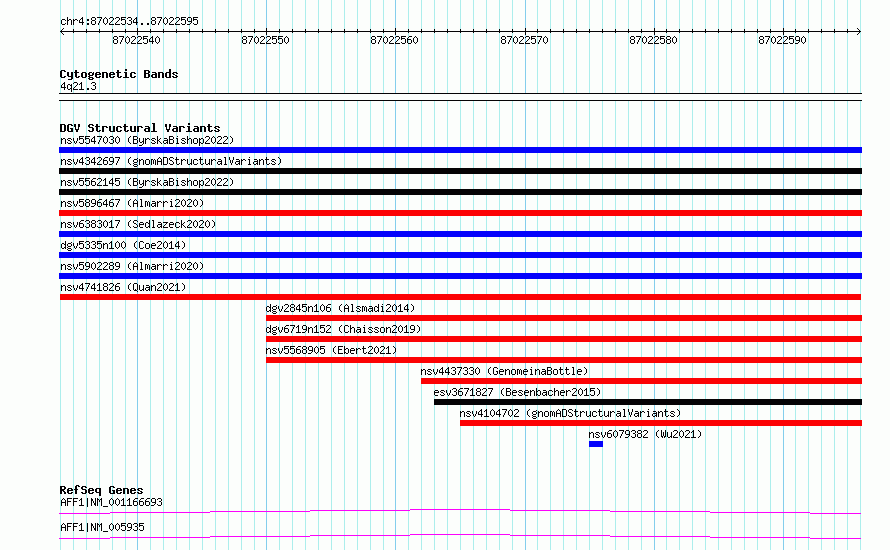The image size is (890, 550).
Task: Select the pink AFF1|NM_005935 transcript line
Action: pos(460,537)
